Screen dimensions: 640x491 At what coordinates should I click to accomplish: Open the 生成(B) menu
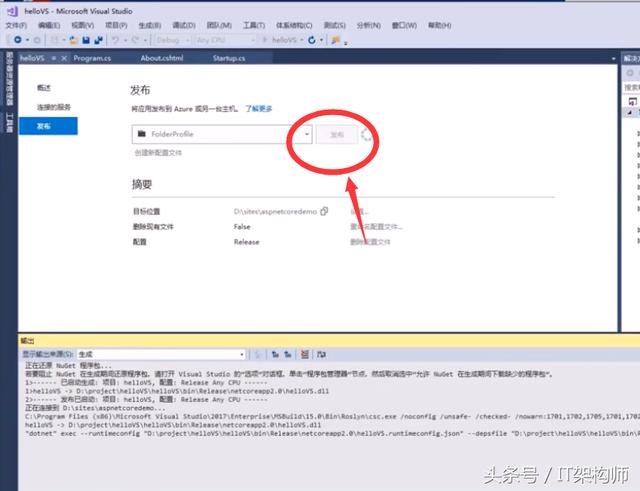(149, 25)
